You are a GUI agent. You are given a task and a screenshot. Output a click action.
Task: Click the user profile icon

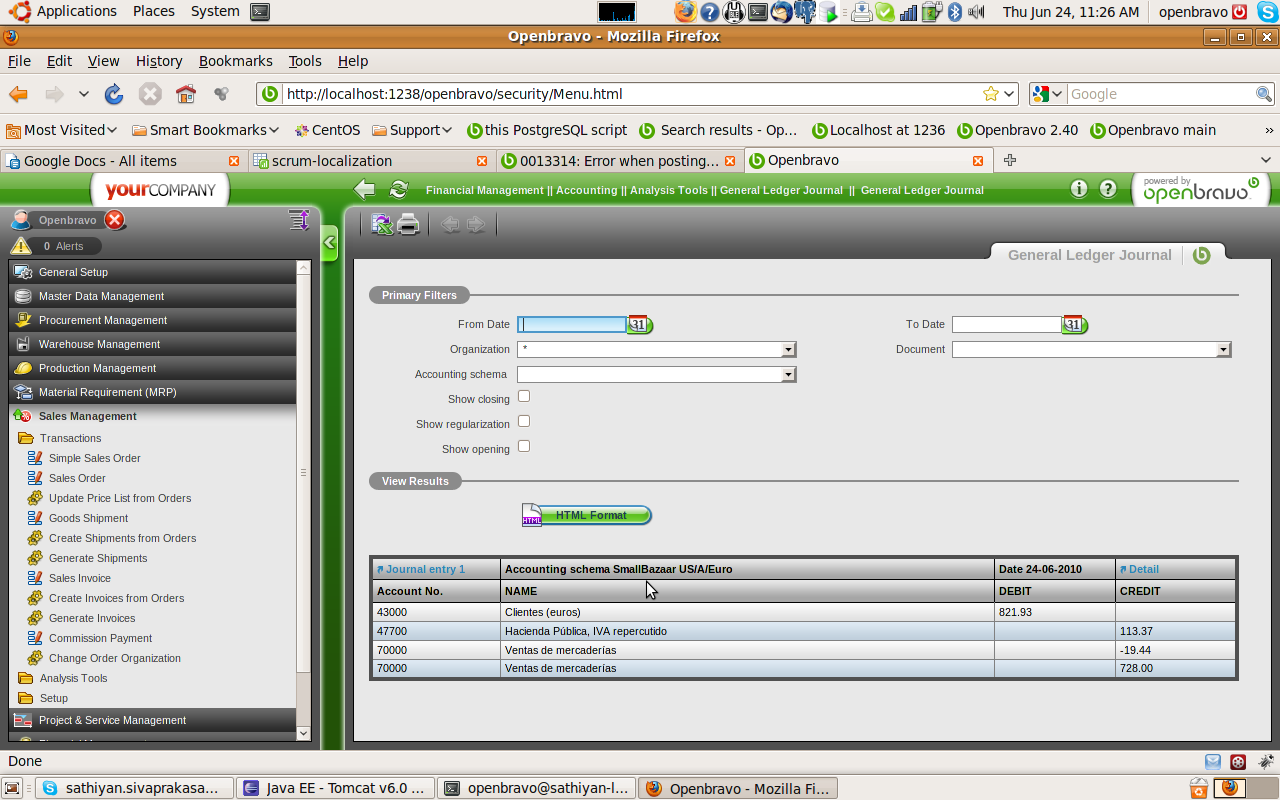(20, 220)
